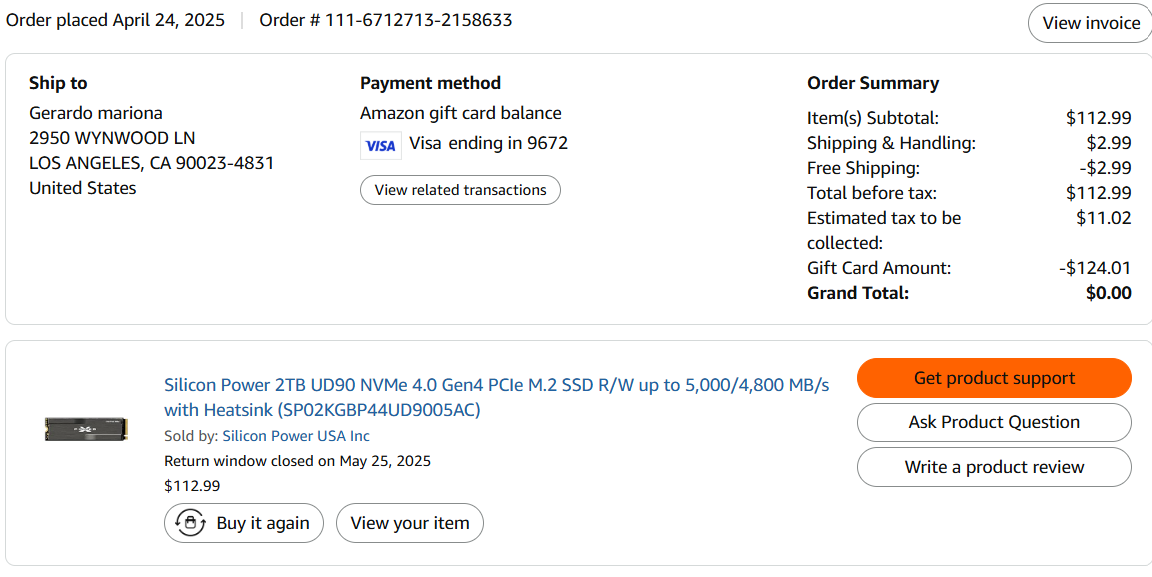Image resolution: width=1152 pixels, height=577 pixels.
Task: Click the recipient name Gerardo mariona
Action: point(96,113)
